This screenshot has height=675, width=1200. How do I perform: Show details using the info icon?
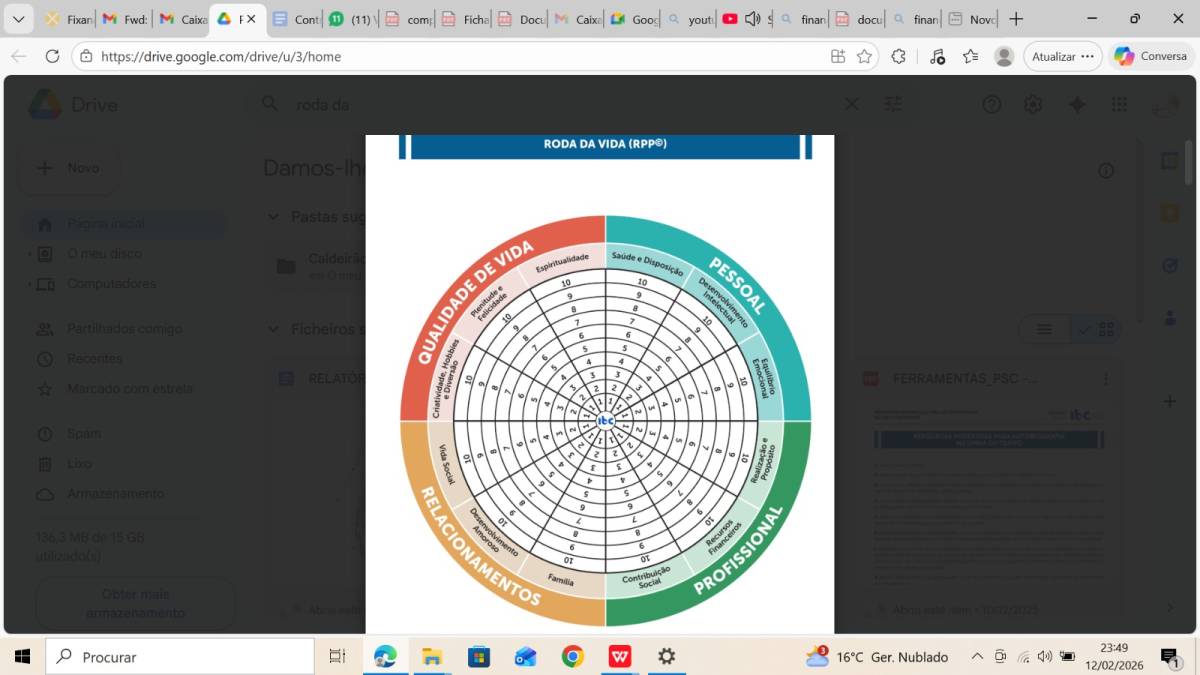1106,171
